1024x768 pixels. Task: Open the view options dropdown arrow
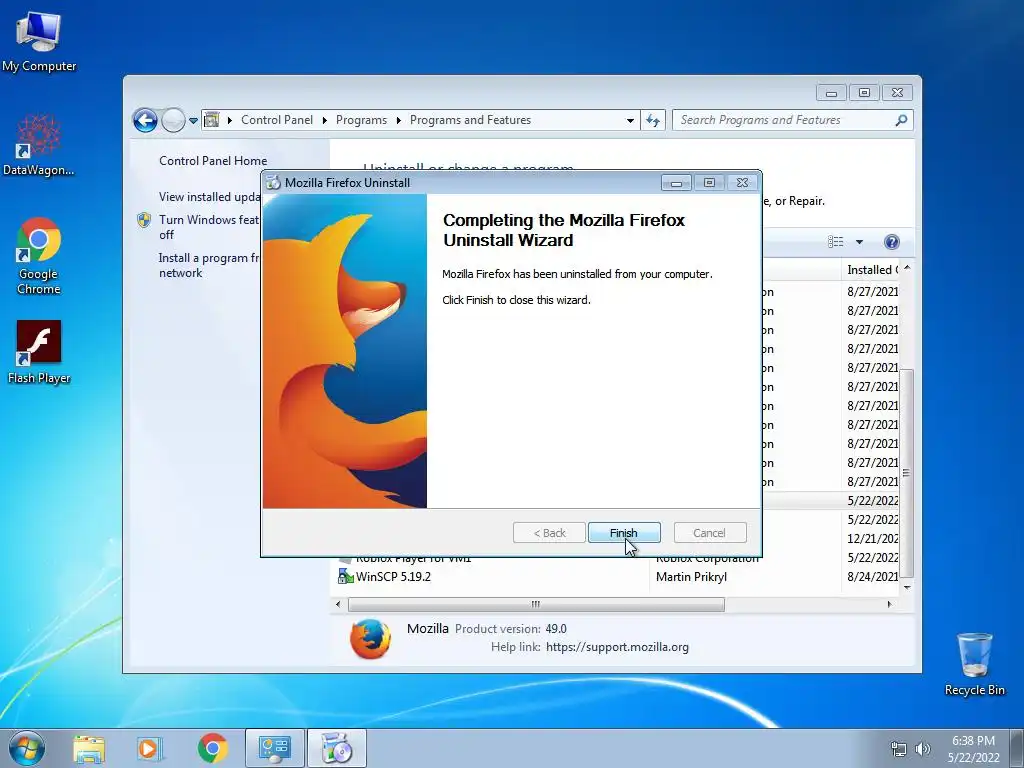tap(859, 242)
